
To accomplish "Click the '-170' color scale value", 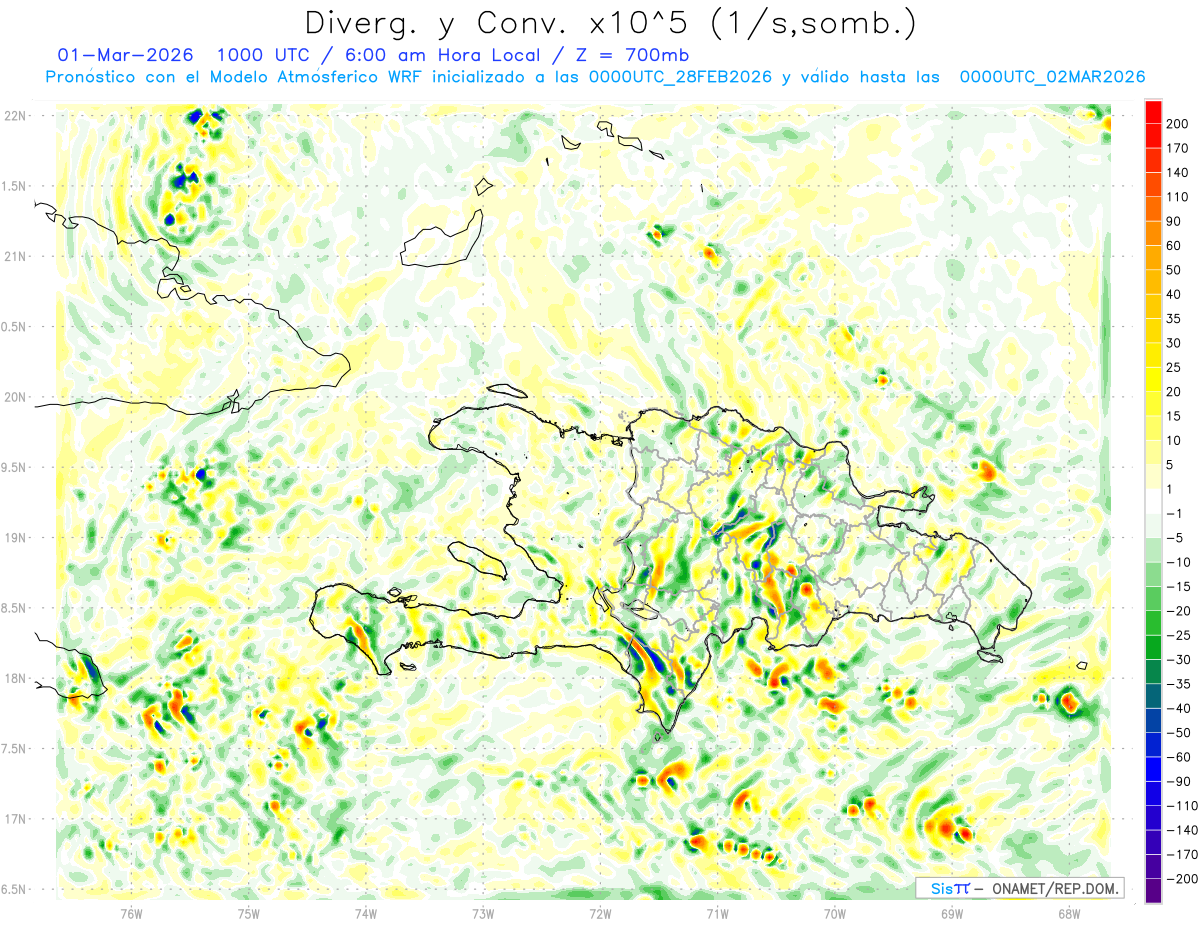I will point(1181,854).
